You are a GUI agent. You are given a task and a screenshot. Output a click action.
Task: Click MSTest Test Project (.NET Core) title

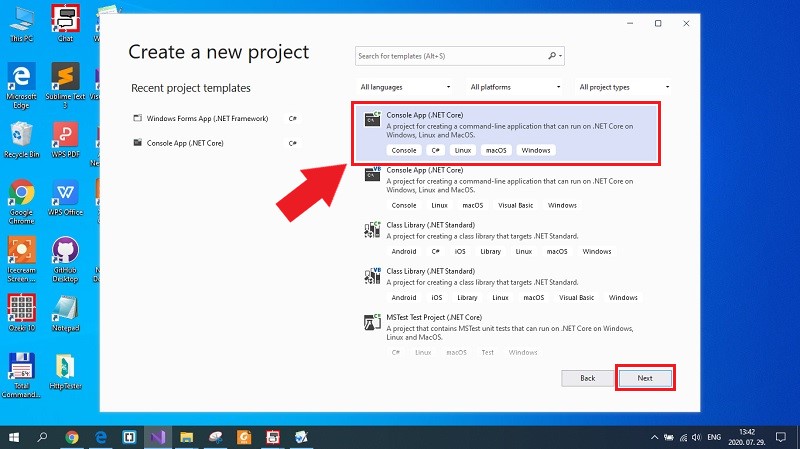[434, 317]
